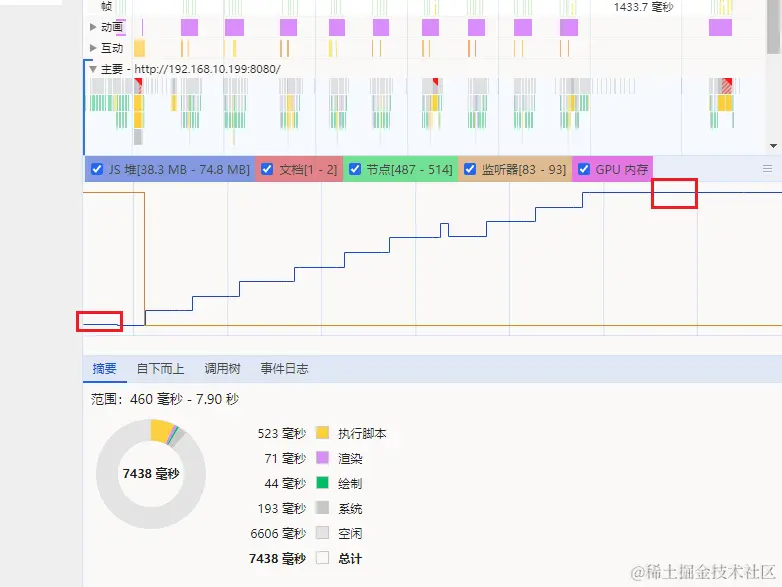Collapse the 主要 thread track

click(93, 69)
